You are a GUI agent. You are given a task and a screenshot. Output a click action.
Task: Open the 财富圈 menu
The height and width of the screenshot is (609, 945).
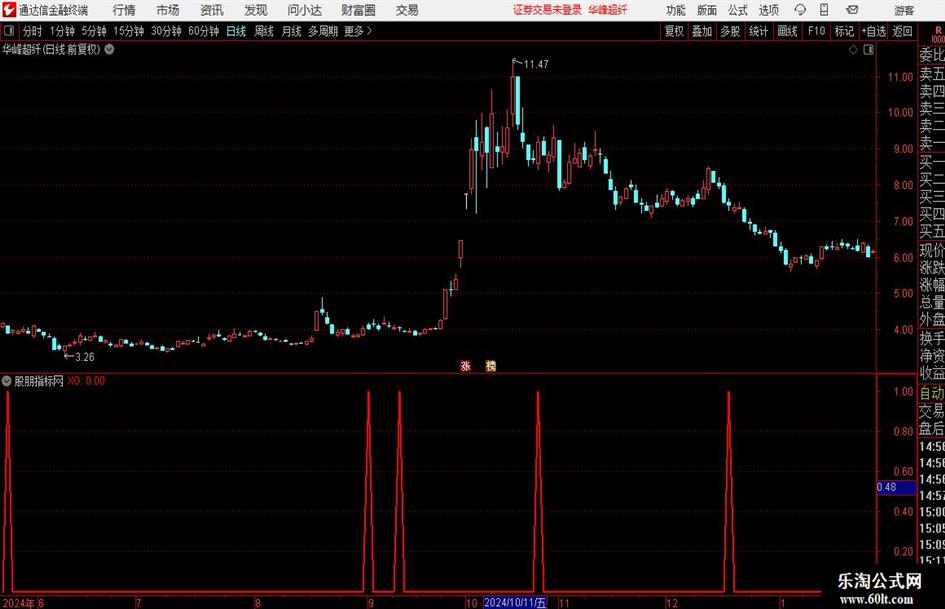coord(358,10)
